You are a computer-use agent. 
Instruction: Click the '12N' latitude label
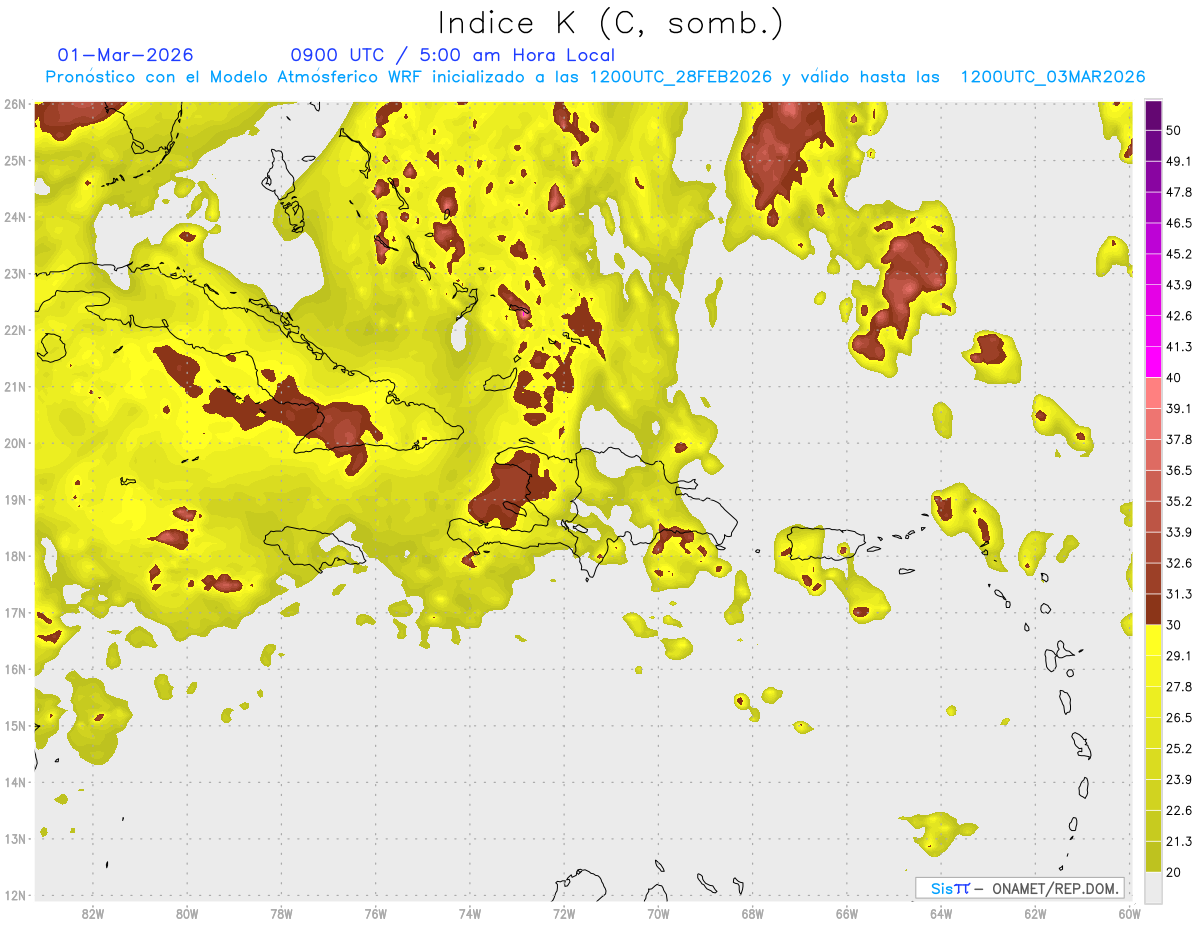14,895
